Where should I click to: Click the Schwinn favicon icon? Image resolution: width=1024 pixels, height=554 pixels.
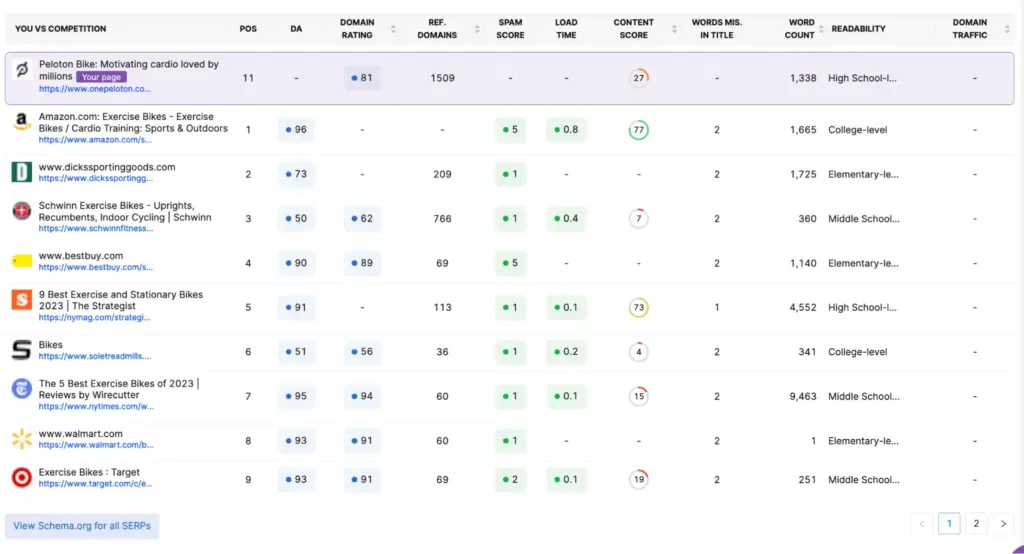22,210
